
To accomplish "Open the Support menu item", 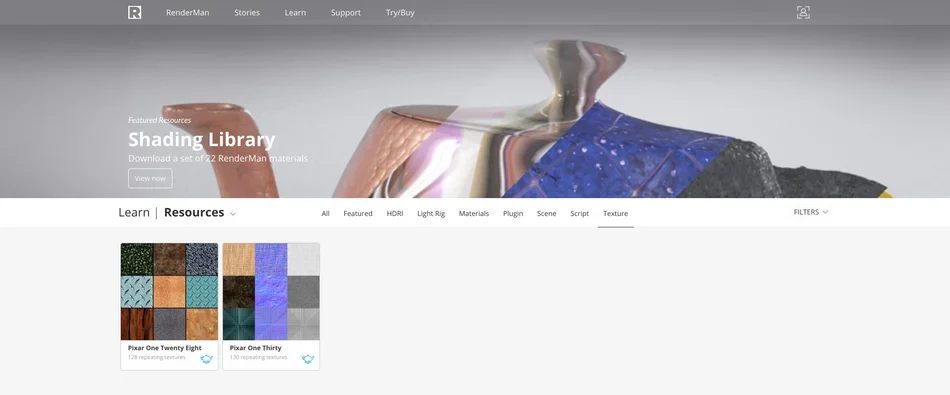I will pyautogui.click(x=346, y=13).
